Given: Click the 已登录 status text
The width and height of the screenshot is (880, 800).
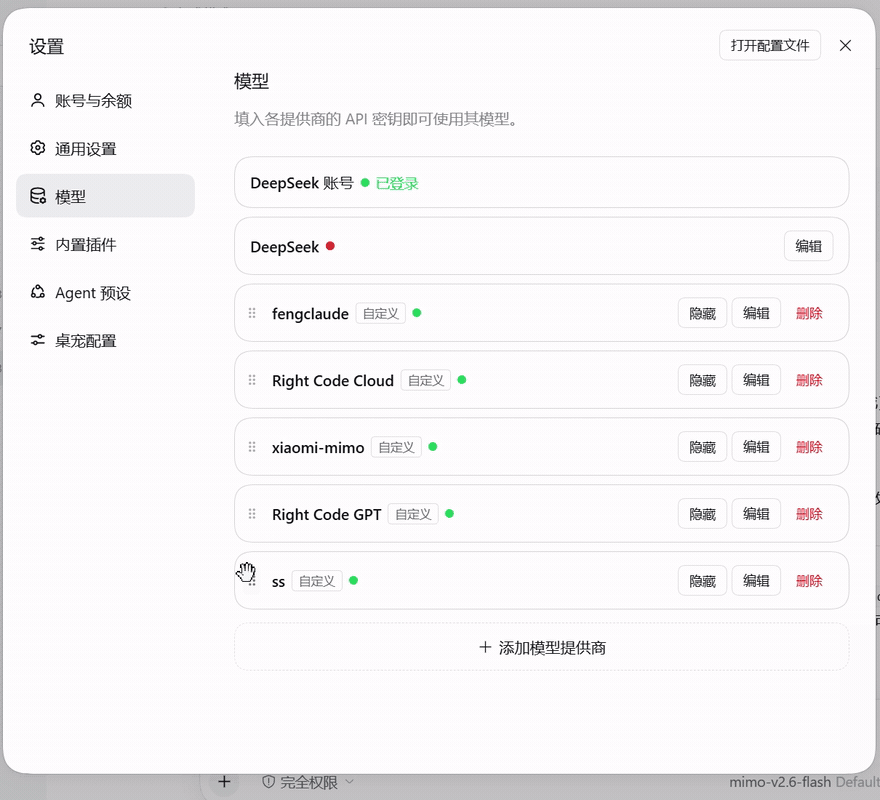Looking at the screenshot, I should pos(397,183).
